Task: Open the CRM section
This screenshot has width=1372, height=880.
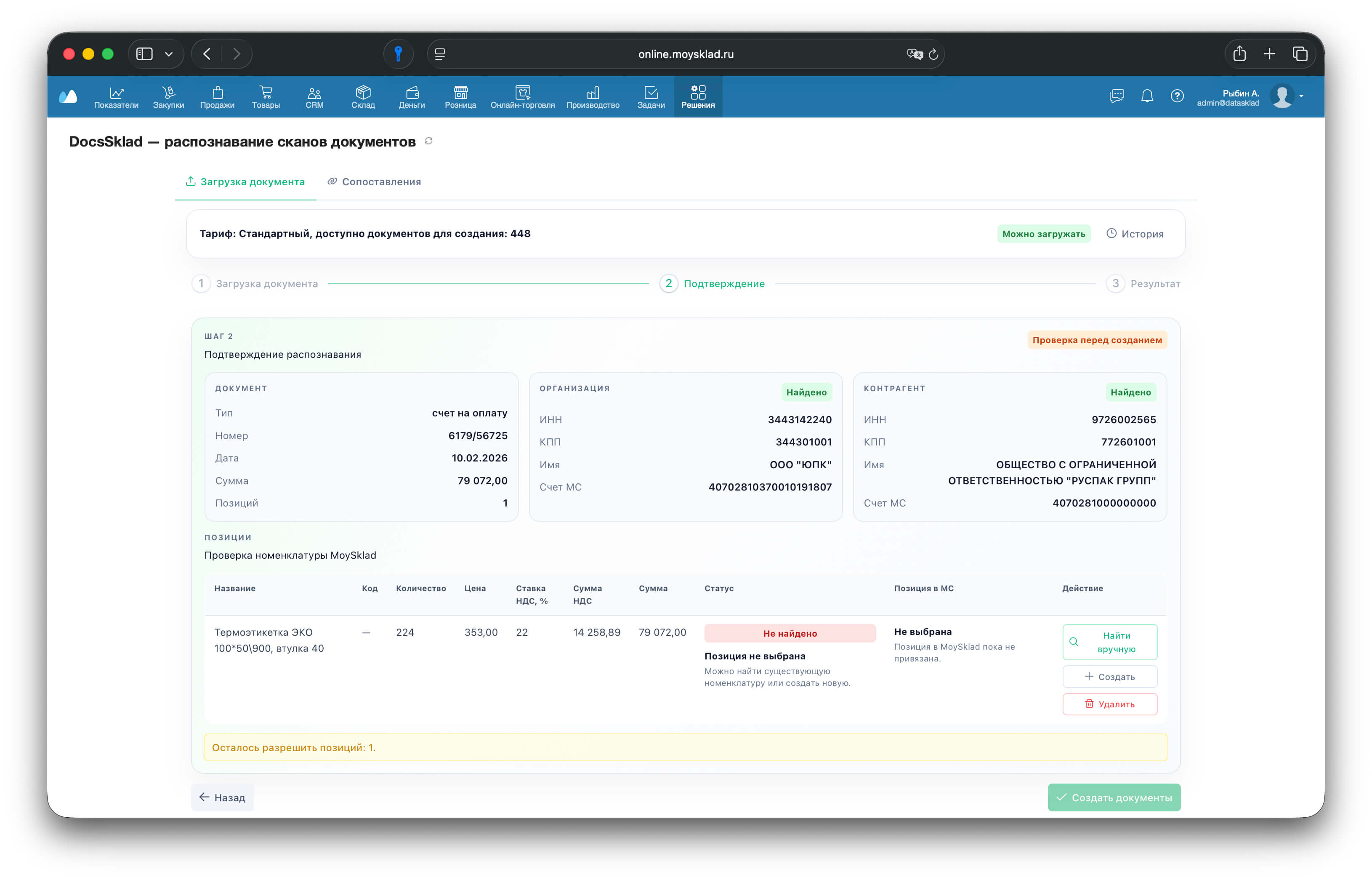Action: pyautogui.click(x=314, y=96)
